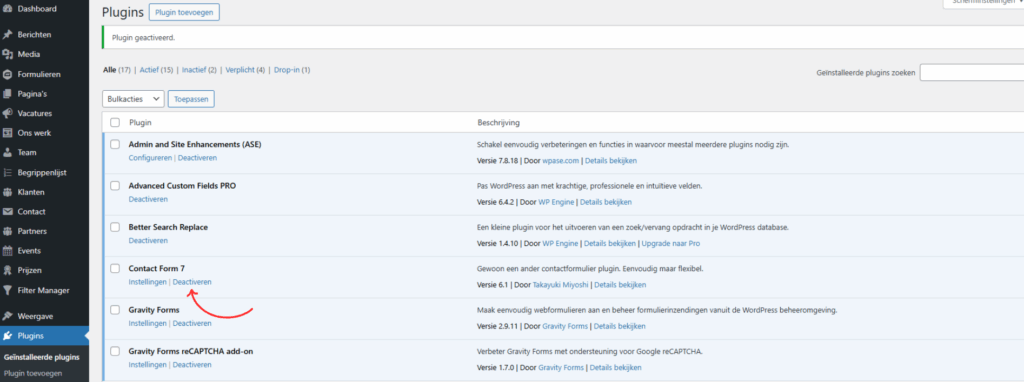
Task: Click the Plugins plug icon
Action: point(8,336)
